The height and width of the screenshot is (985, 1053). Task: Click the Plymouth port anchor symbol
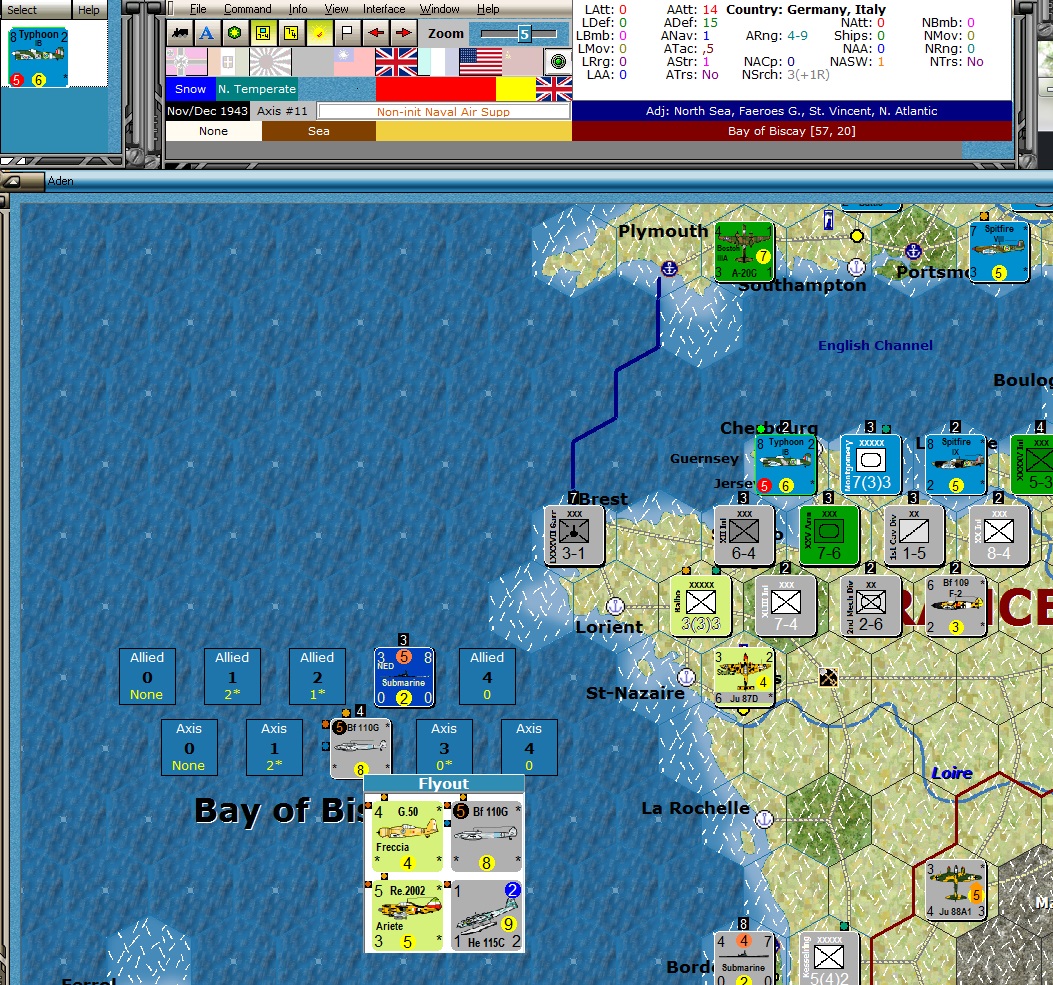click(x=669, y=269)
